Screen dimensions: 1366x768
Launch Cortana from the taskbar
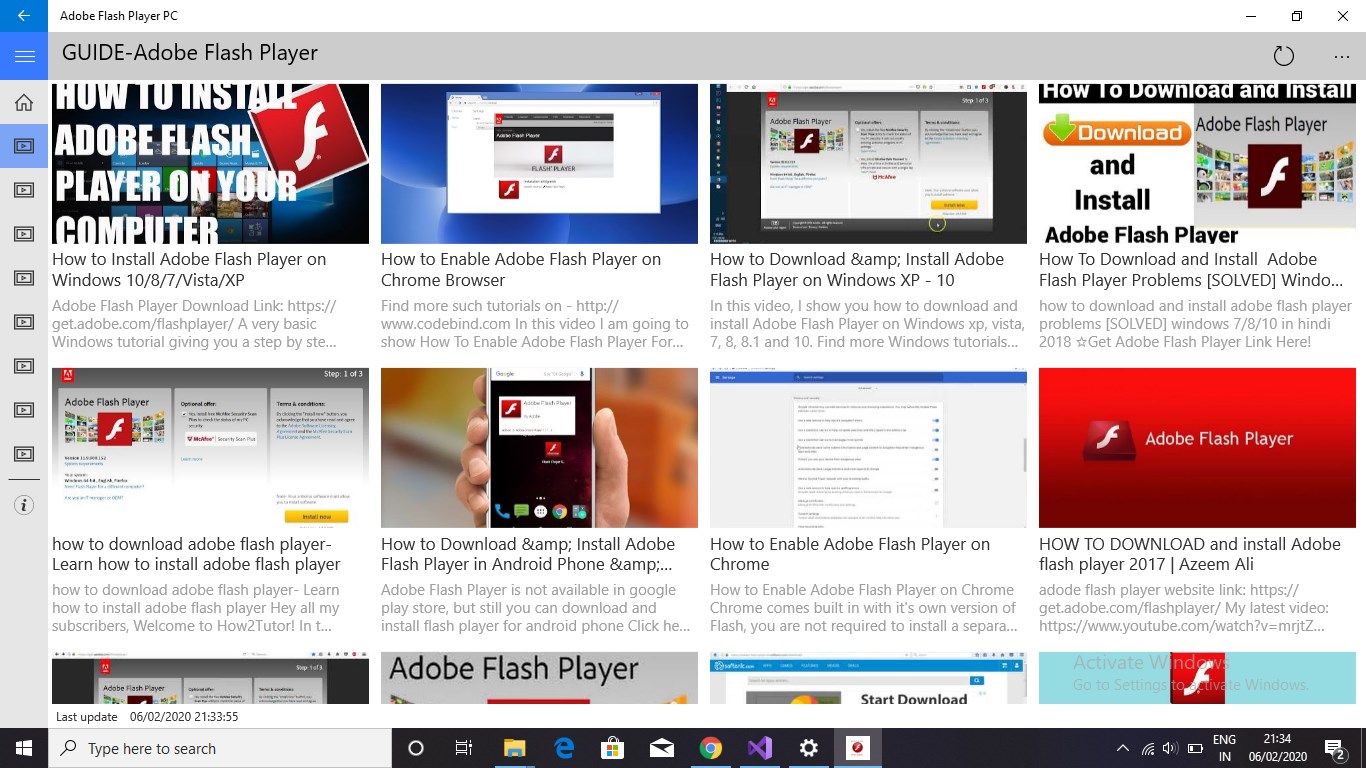[416, 748]
